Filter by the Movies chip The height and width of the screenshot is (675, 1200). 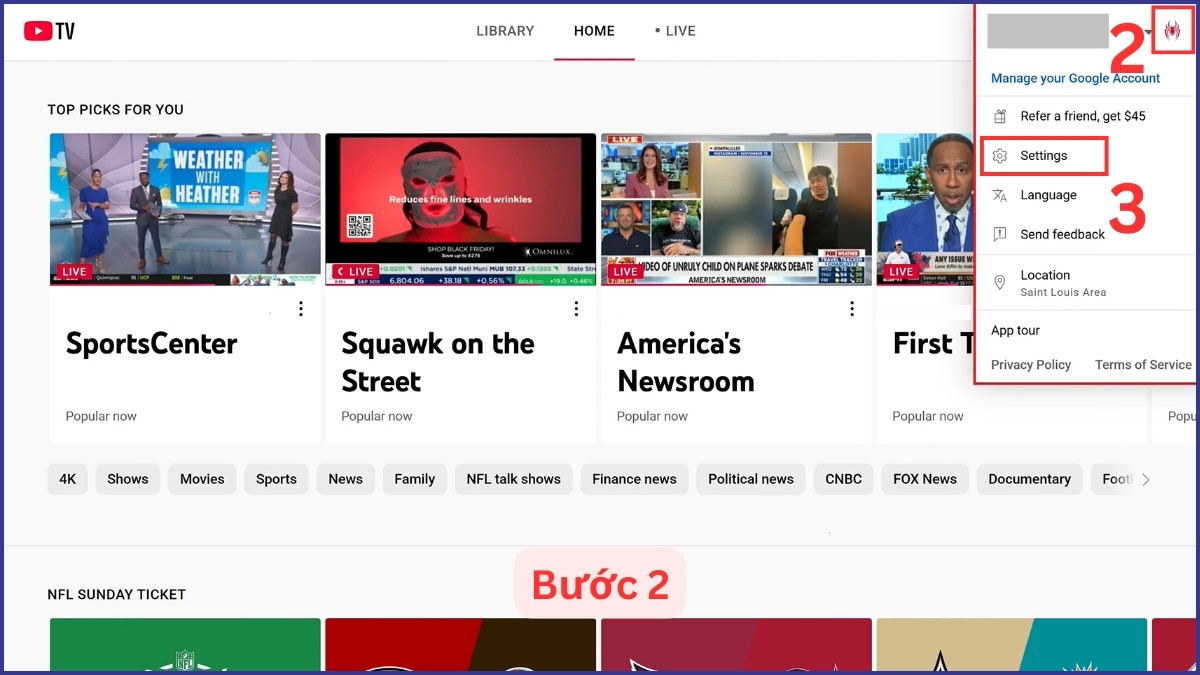(x=202, y=479)
